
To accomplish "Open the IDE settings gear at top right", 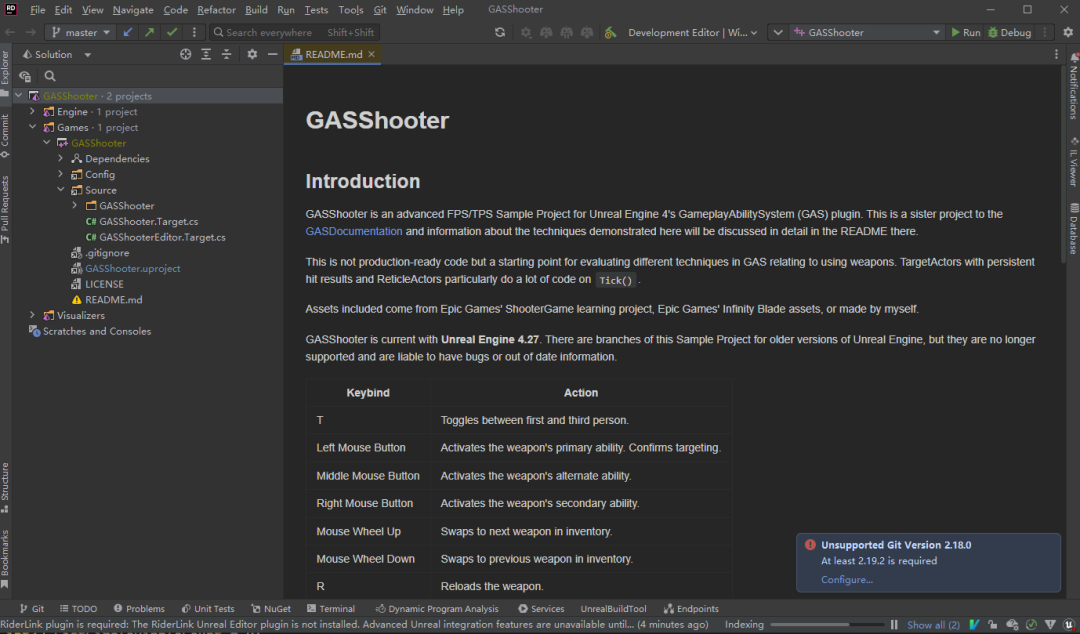I will [x=1068, y=32].
